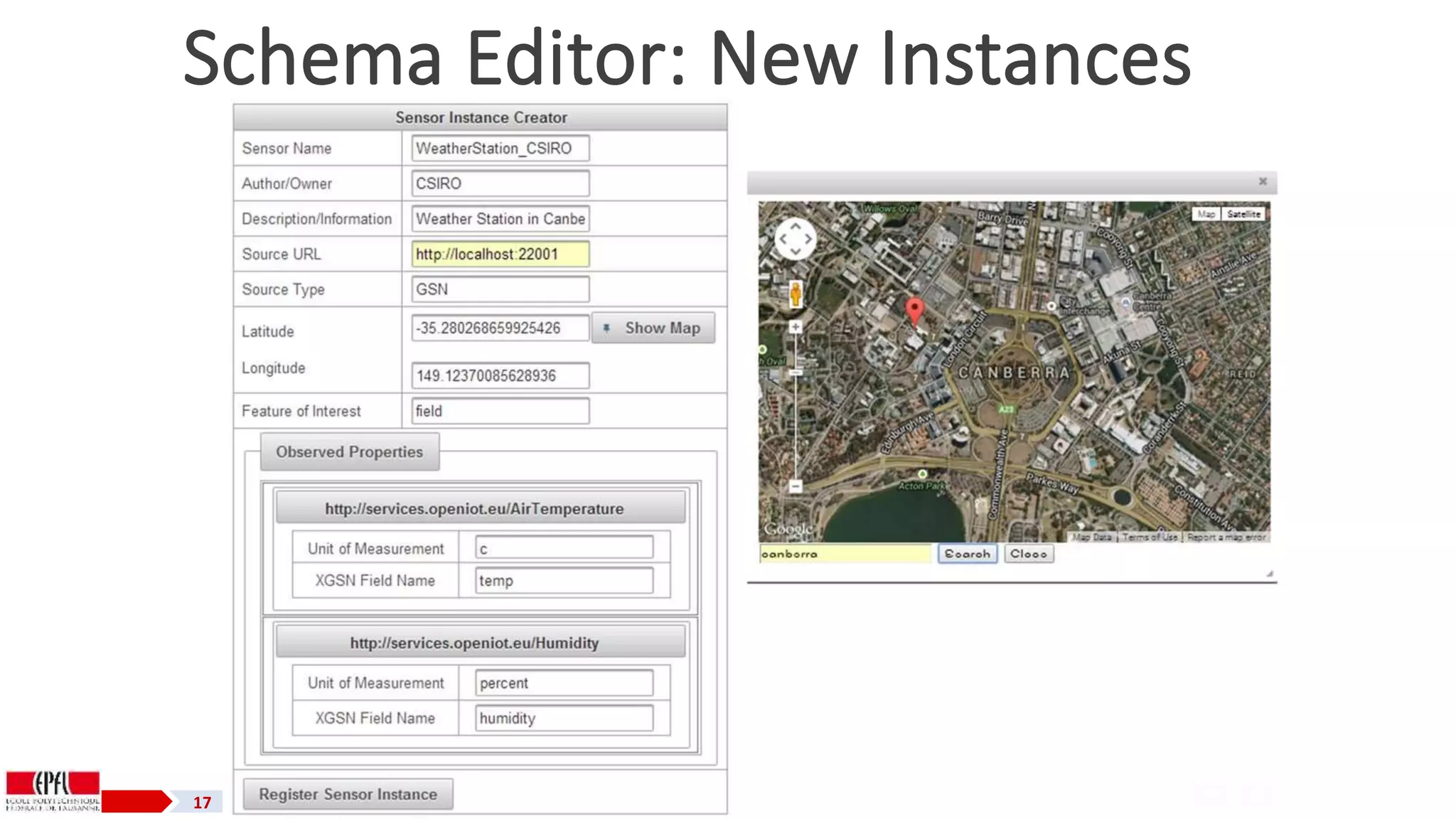Viewport: 1456px width, 819px height.
Task: Click the map zoom slider track
Action: point(796,407)
